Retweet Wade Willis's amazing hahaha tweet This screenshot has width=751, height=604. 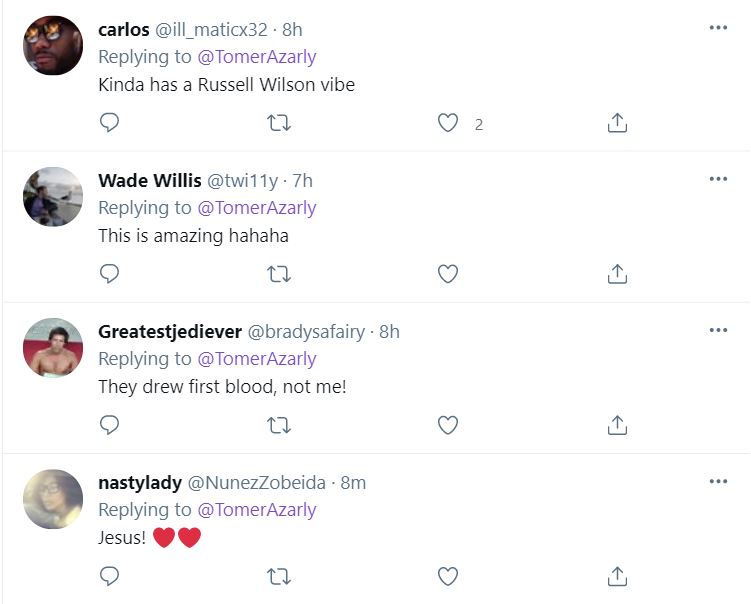[280, 274]
